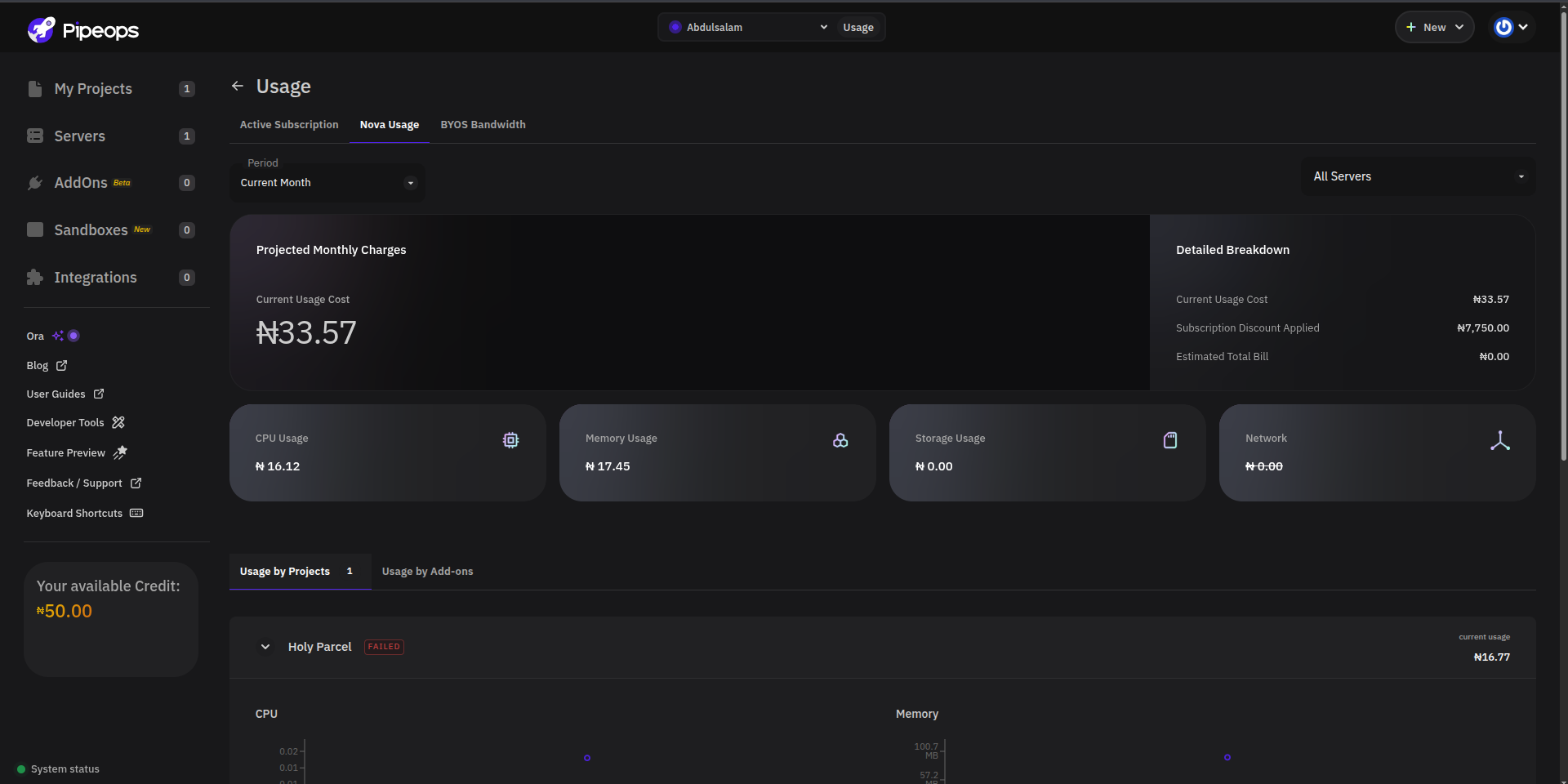This screenshot has width=1568, height=784.
Task: Open the Developer Tools link
Action: tap(76, 422)
